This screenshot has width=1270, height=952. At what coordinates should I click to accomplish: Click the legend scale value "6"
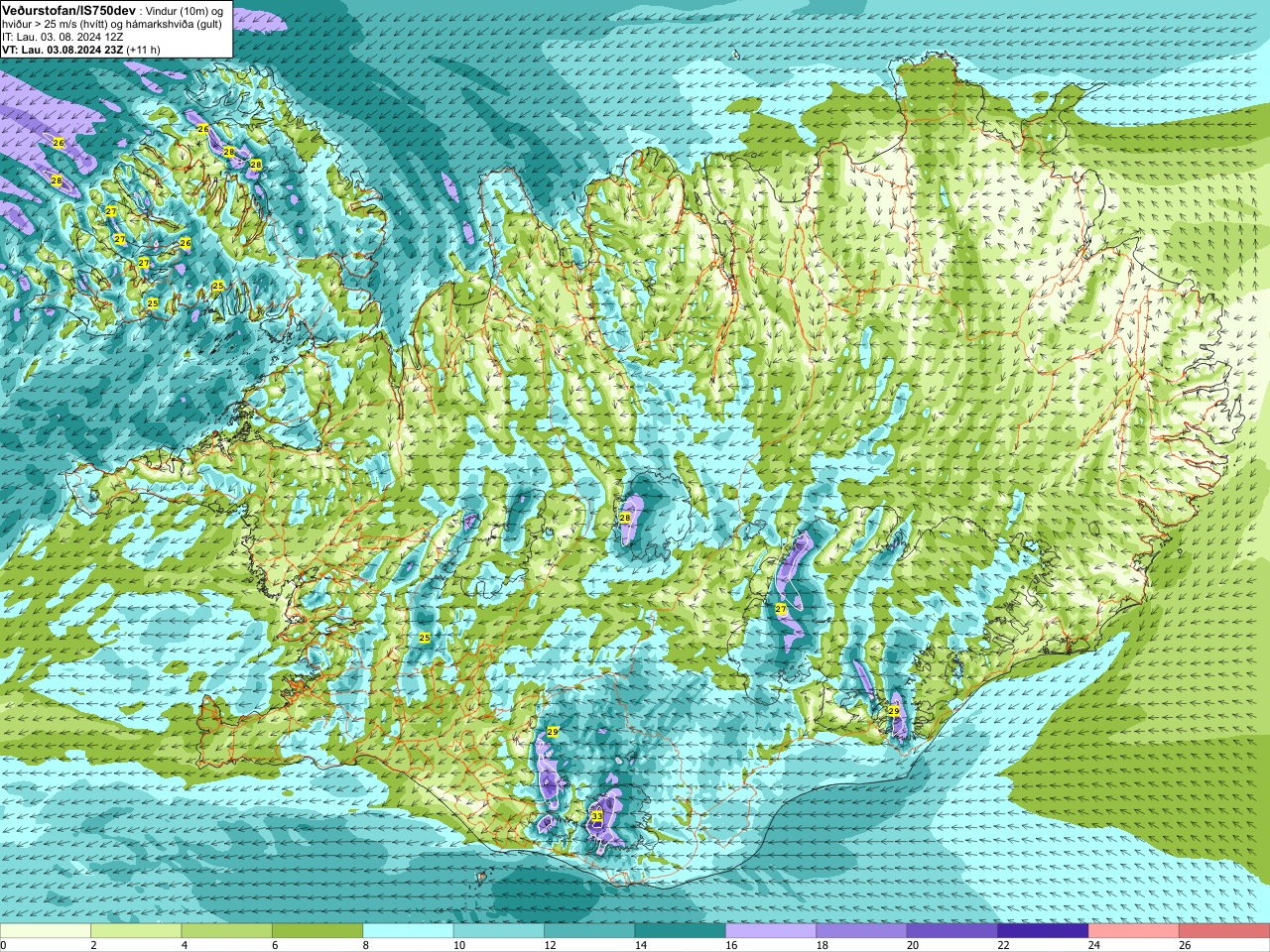pos(275,946)
